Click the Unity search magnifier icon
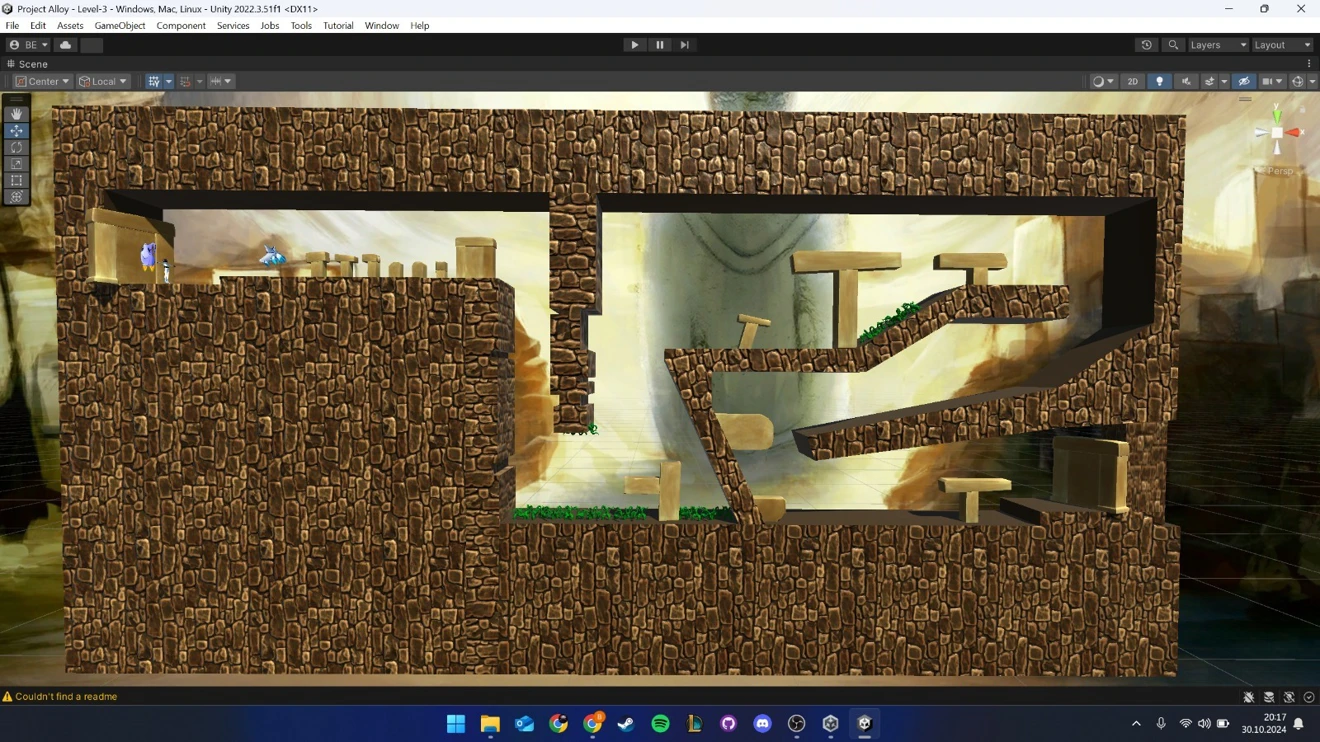Screen dimensions: 1320x742 coord(1173,45)
